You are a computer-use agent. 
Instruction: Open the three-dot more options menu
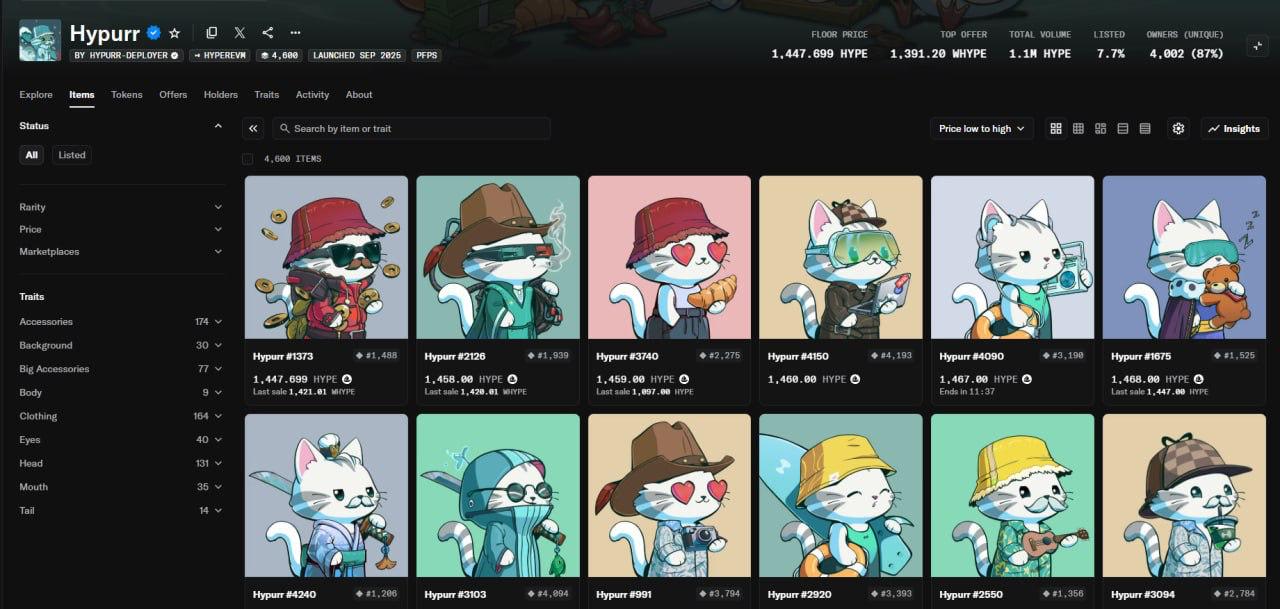295,33
